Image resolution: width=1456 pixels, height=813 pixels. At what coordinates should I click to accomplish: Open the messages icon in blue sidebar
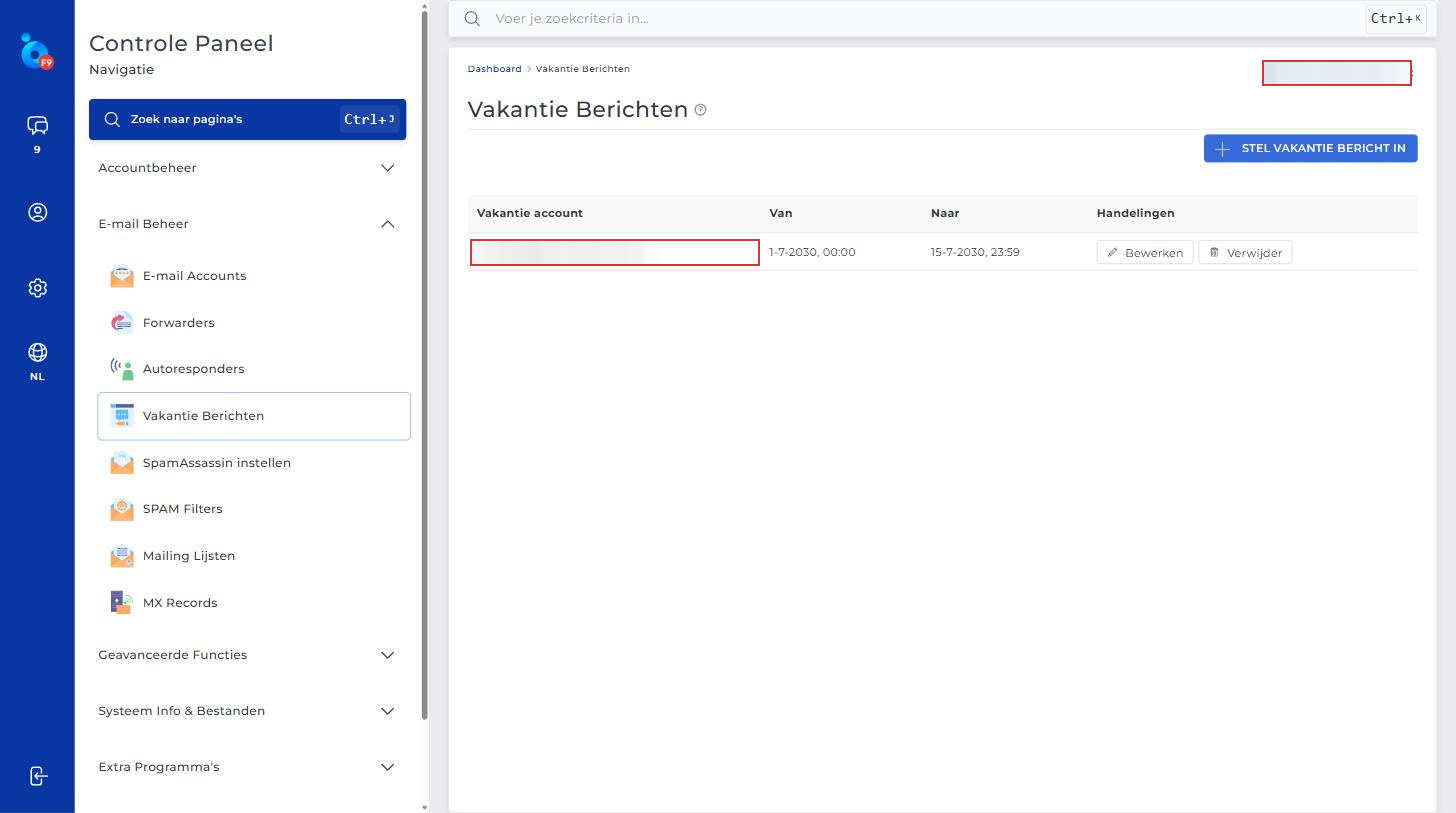[x=37, y=125]
